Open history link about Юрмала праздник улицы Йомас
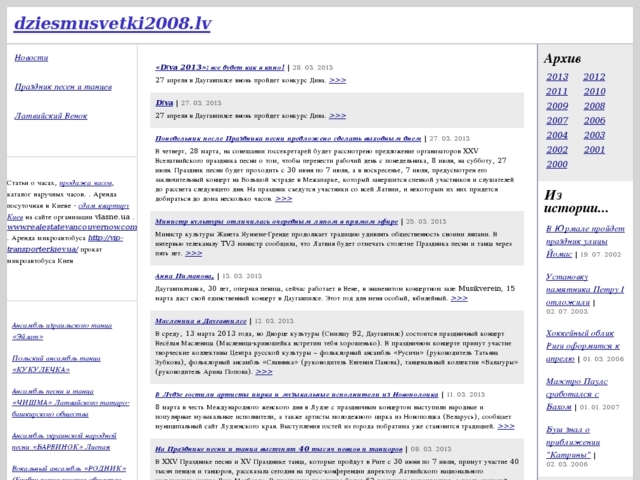 click(585, 241)
